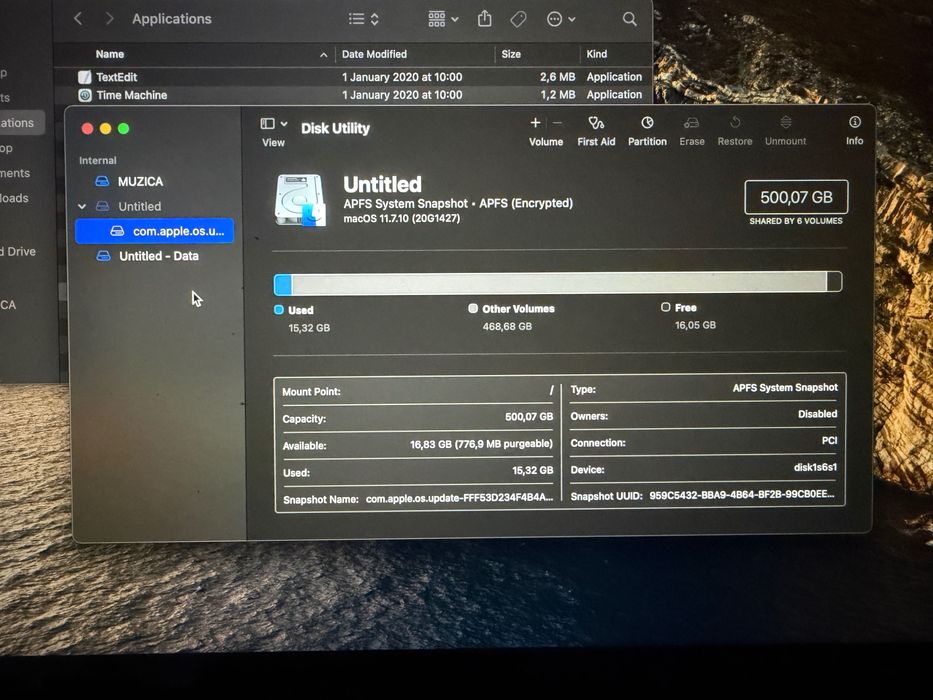Click the MUZICA volume disk icon

pos(102,181)
